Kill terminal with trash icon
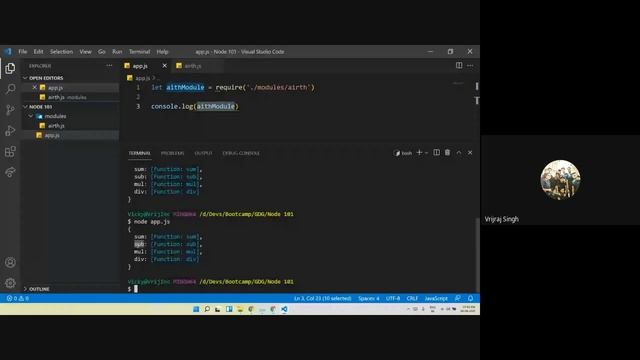640x360 pixels. point(447,152)
